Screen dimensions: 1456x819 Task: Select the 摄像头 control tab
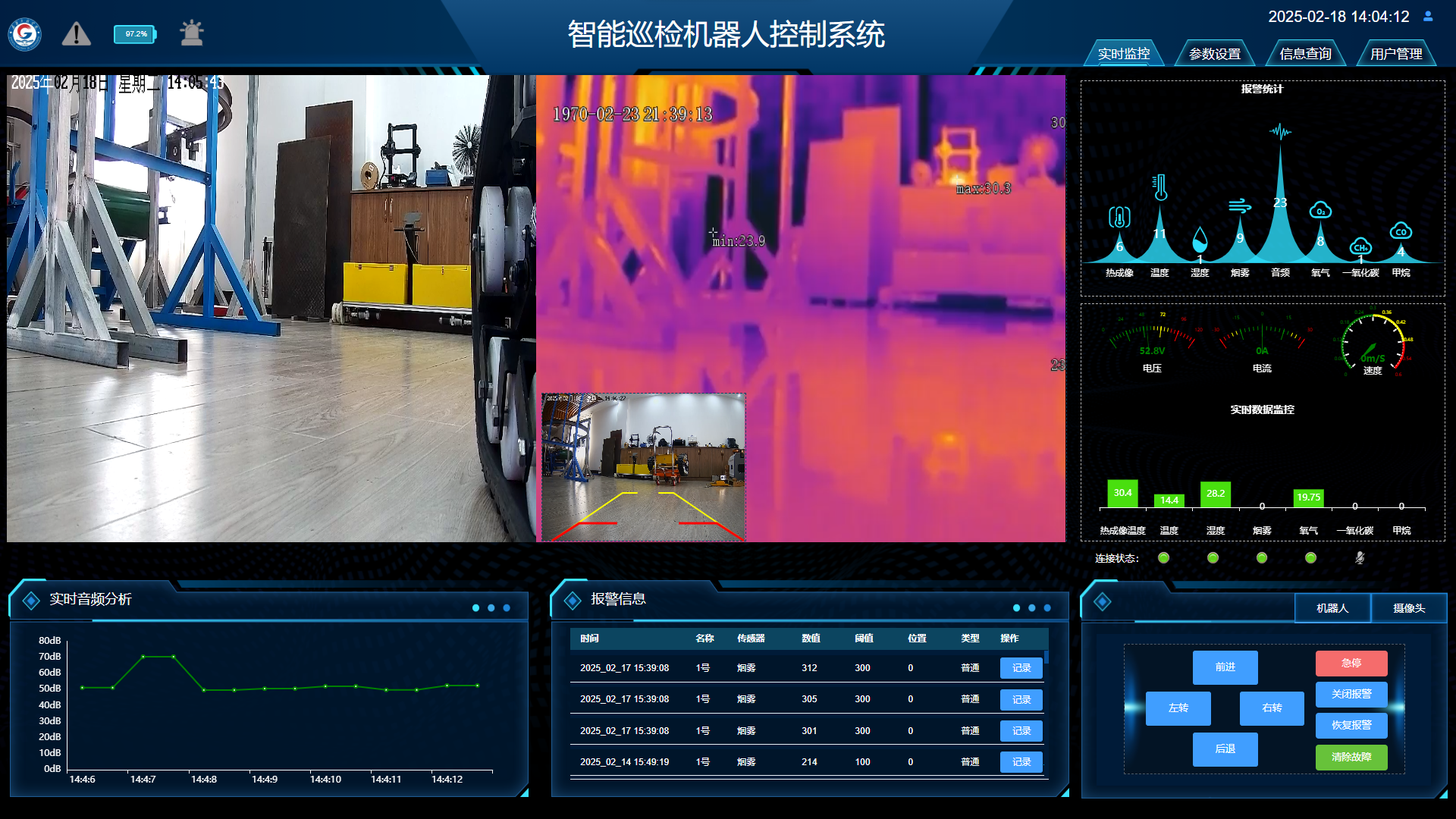[x=1409, y=608]
